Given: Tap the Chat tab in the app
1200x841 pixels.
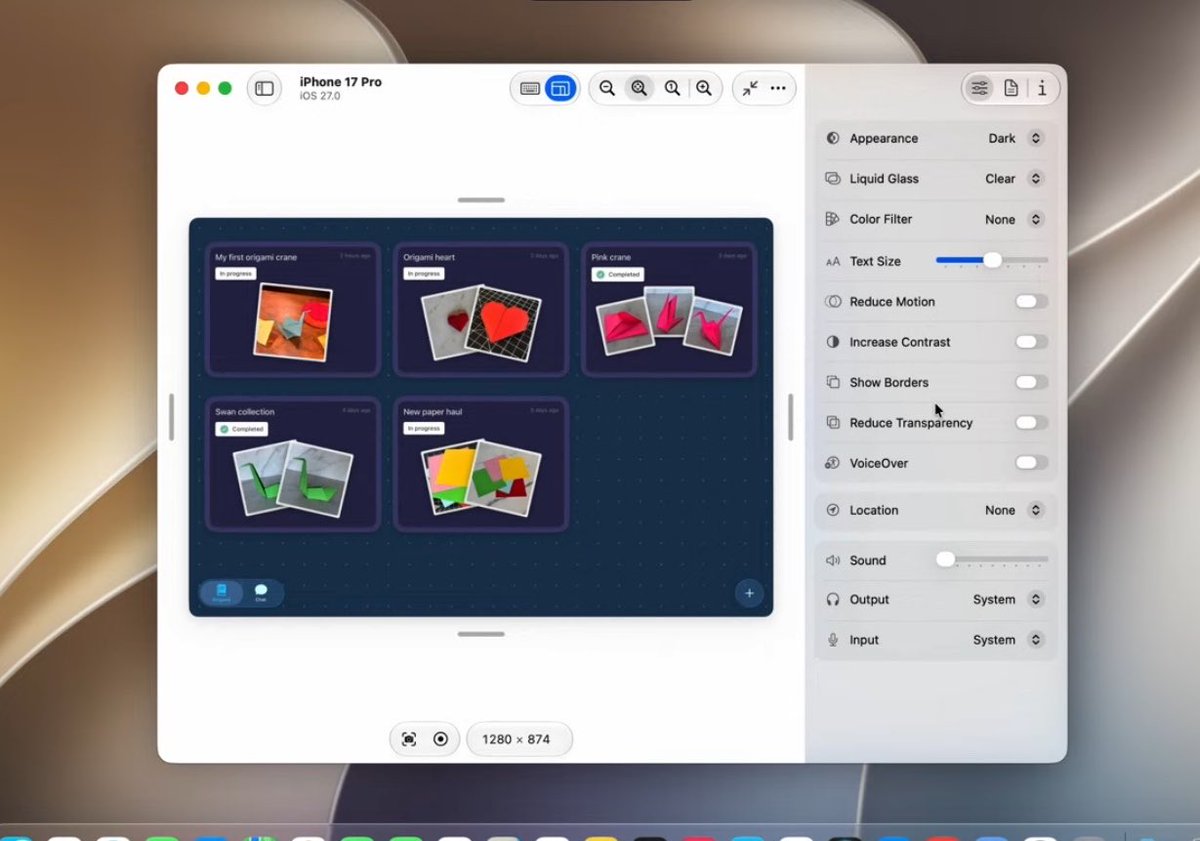Looking at the screenshot, I should click(x=261, y=593).
